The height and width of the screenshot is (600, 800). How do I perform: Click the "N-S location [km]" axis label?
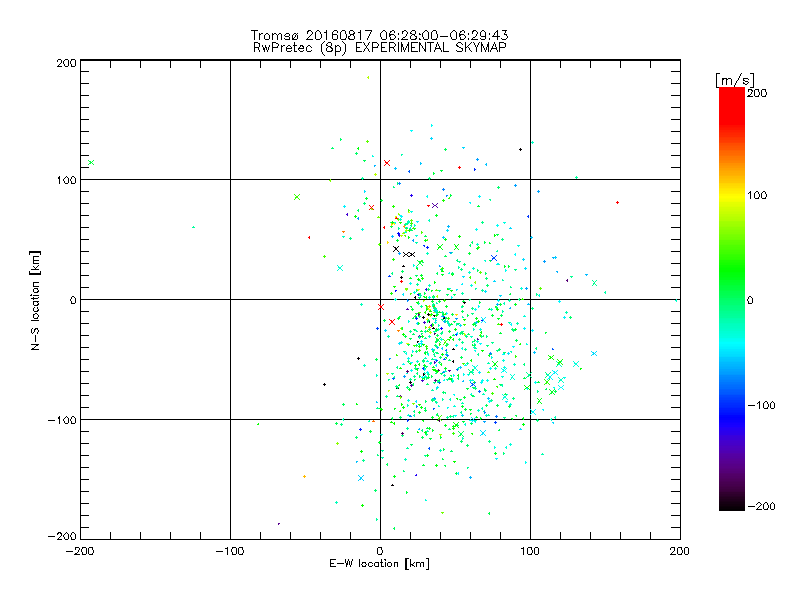click(35, 300)
